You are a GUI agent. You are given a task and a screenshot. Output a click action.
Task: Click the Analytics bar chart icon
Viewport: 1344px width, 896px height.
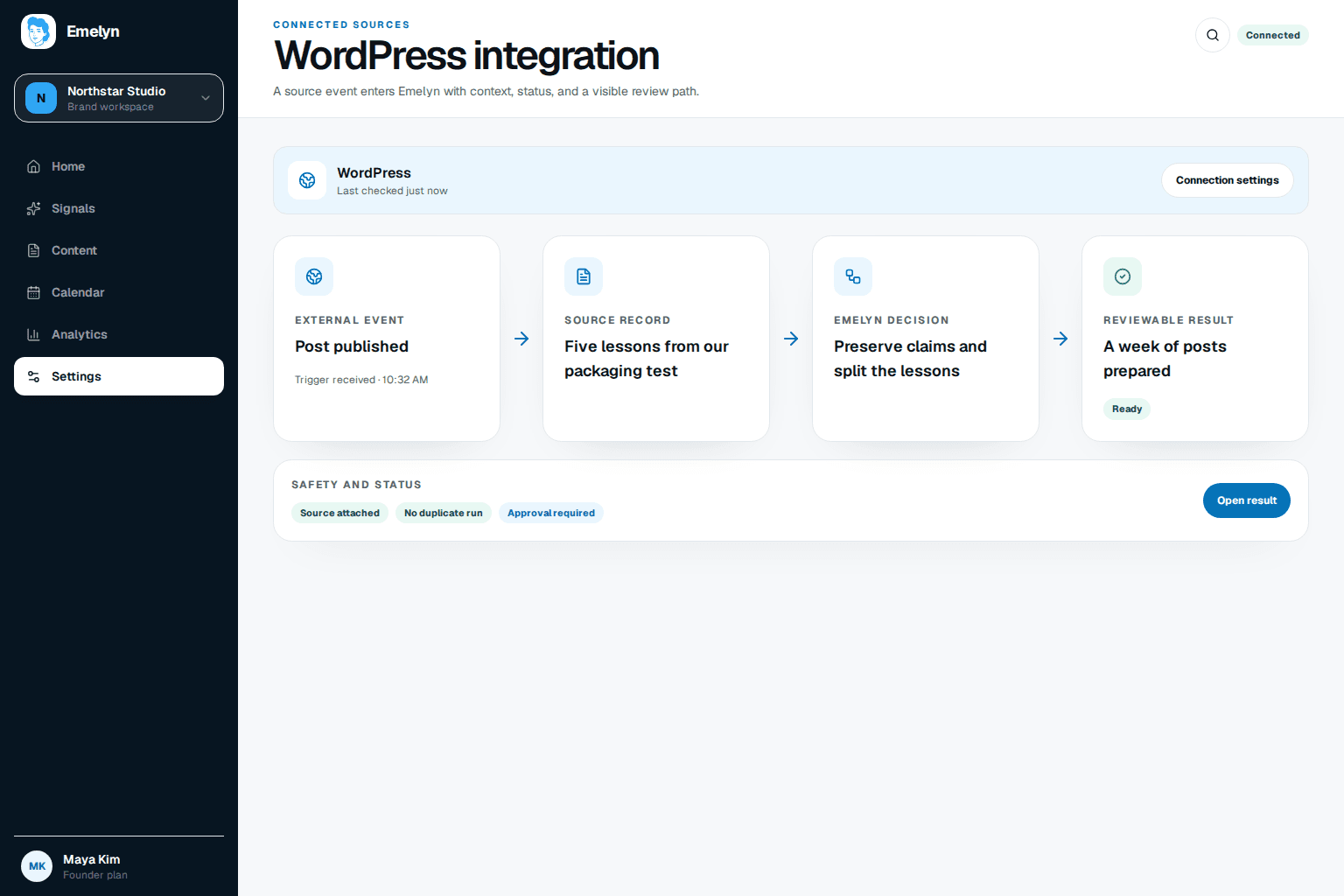pos(33,334)
